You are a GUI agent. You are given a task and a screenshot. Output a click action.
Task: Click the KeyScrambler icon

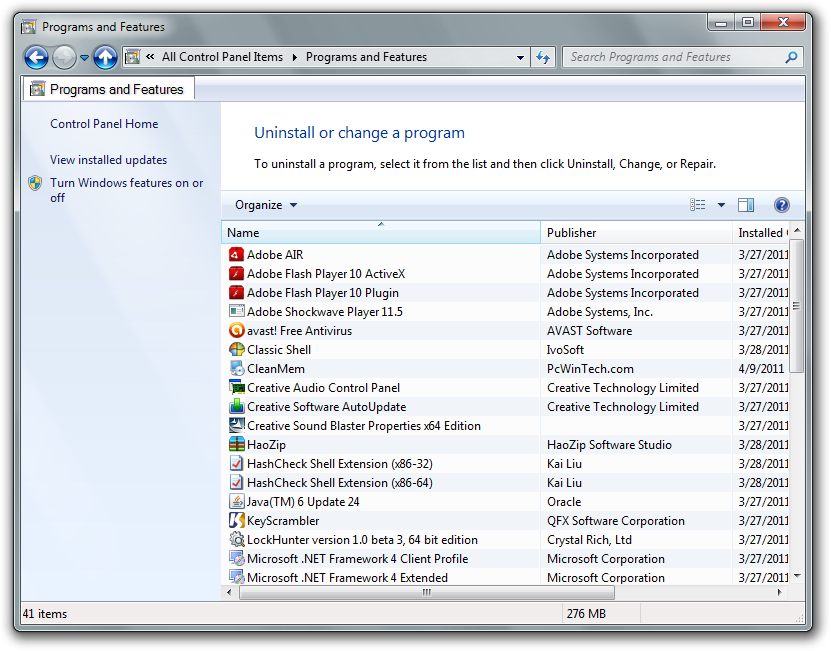236,521
